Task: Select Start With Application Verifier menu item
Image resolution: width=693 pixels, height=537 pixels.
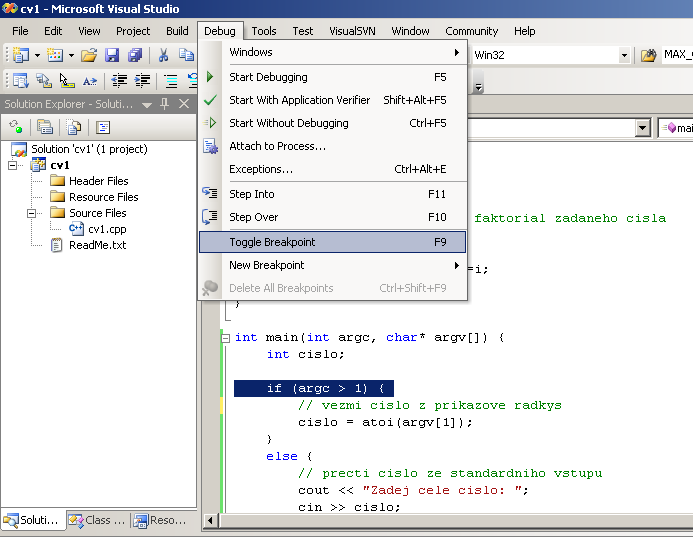Action: coord(332,100)
